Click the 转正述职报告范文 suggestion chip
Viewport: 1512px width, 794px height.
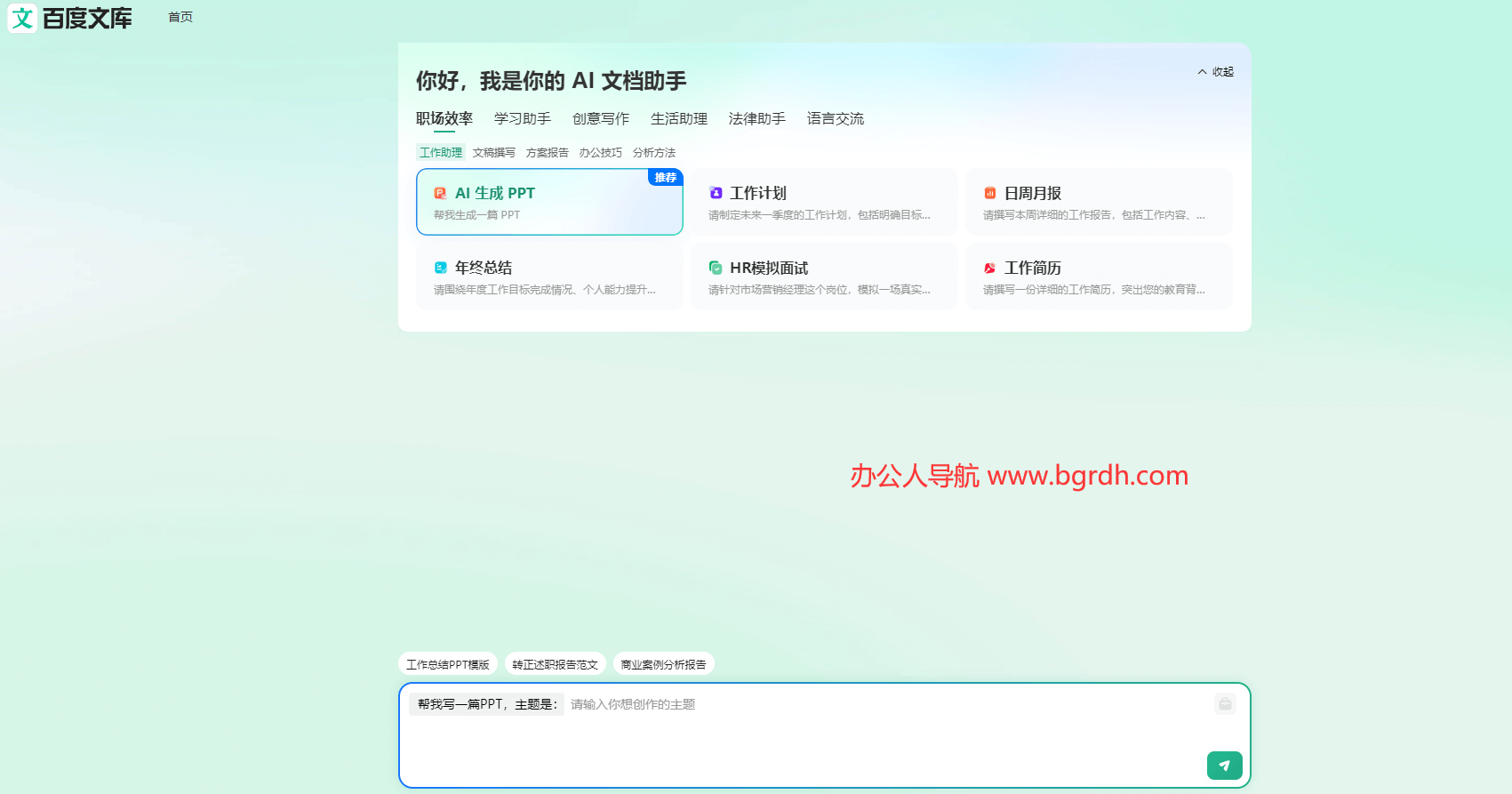(x=556, y=664)
